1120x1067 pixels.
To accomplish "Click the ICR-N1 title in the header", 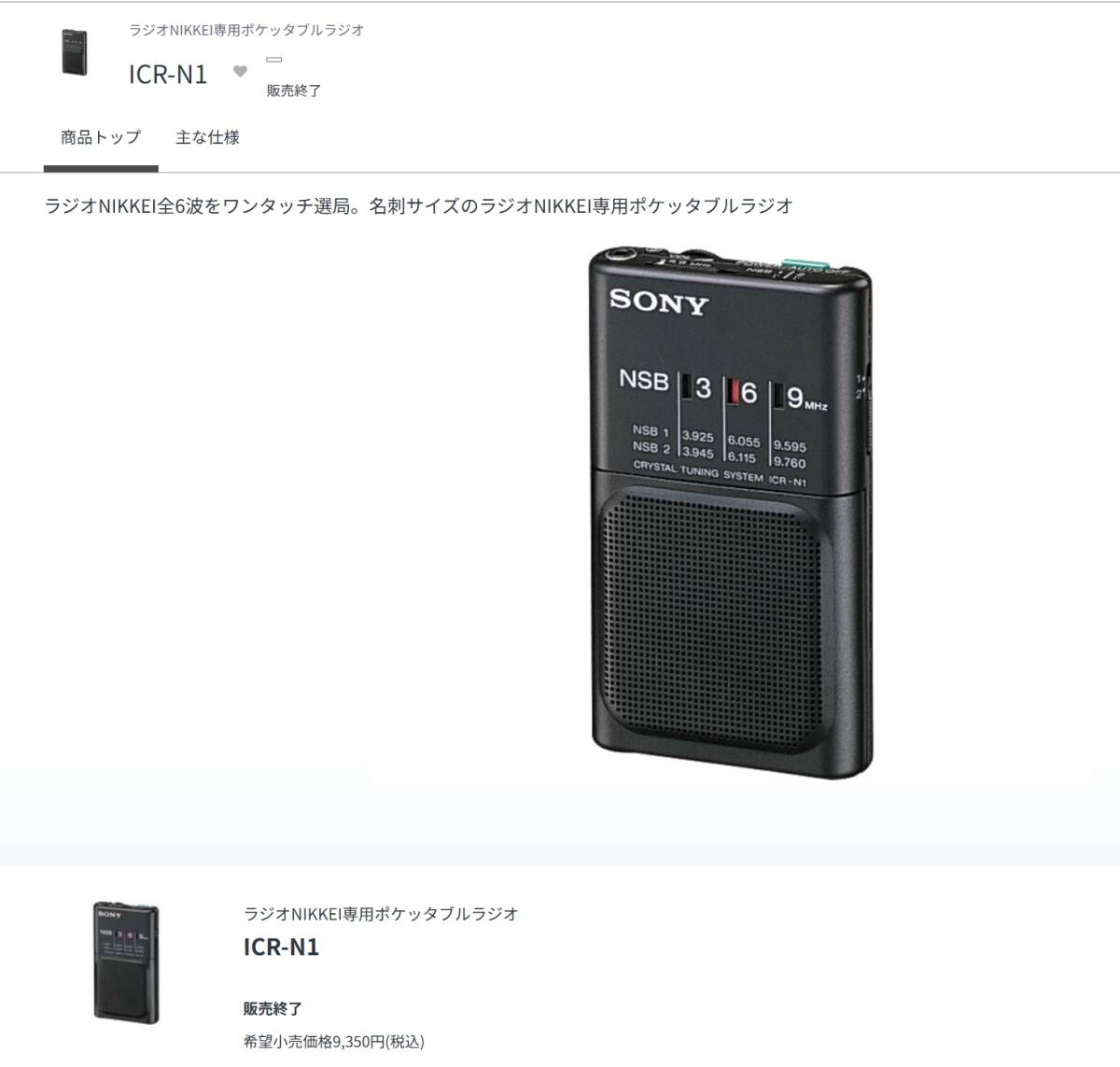I will pyautogui.click(x=168, y=74).
